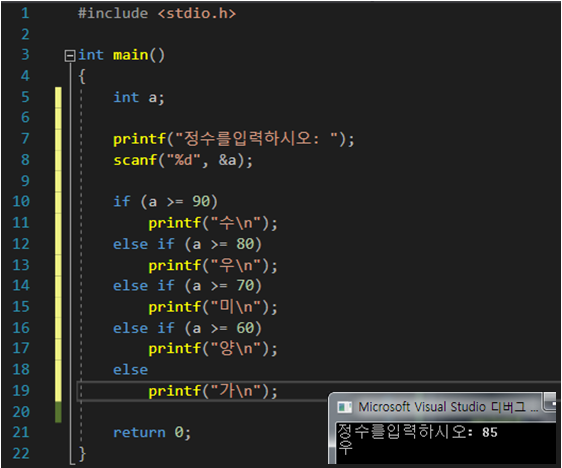Click line number 22 in the gutter

tap(21, 453)
